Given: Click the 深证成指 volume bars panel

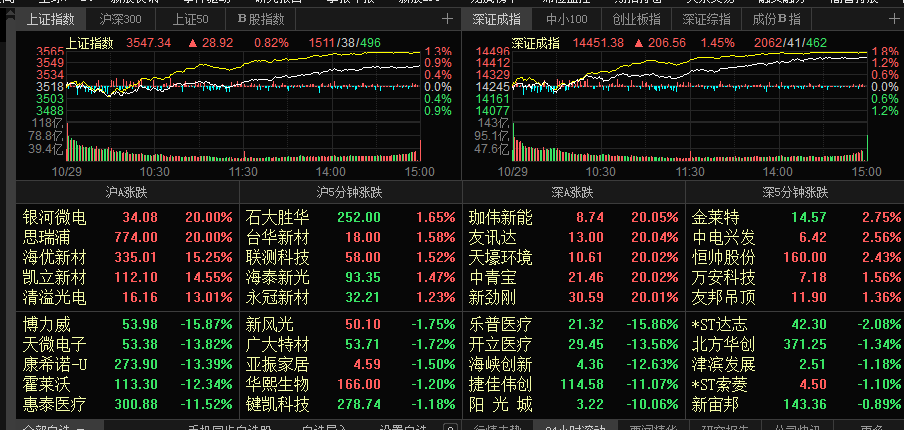Looking at the screenshot, I should click(689, 141).
